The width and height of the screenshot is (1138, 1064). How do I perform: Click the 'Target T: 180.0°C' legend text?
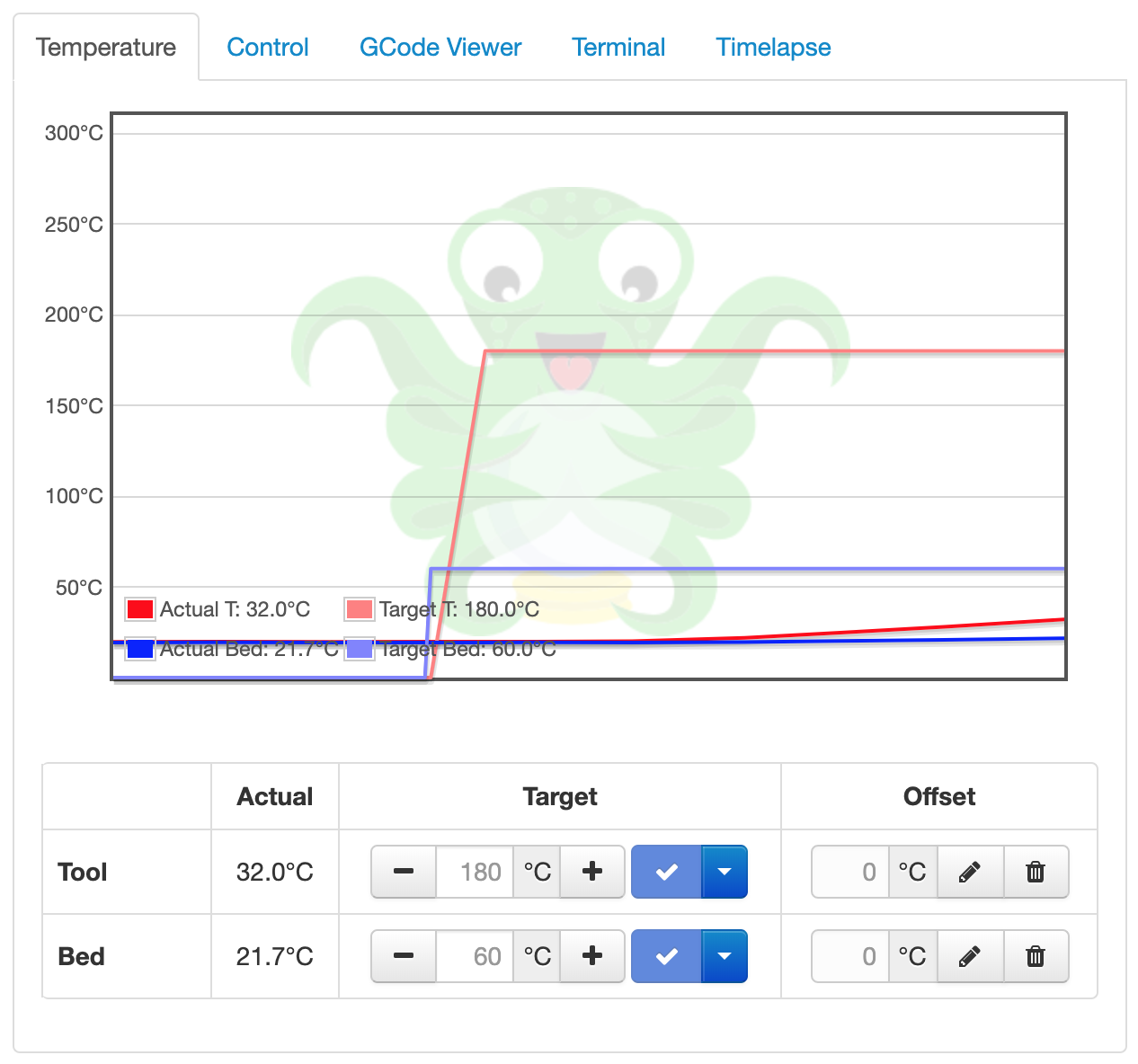[x=459, y=609]
